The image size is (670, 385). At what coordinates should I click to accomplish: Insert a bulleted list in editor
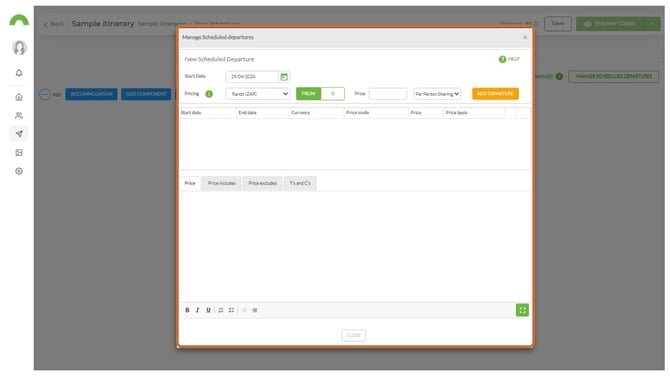(231, 310)
